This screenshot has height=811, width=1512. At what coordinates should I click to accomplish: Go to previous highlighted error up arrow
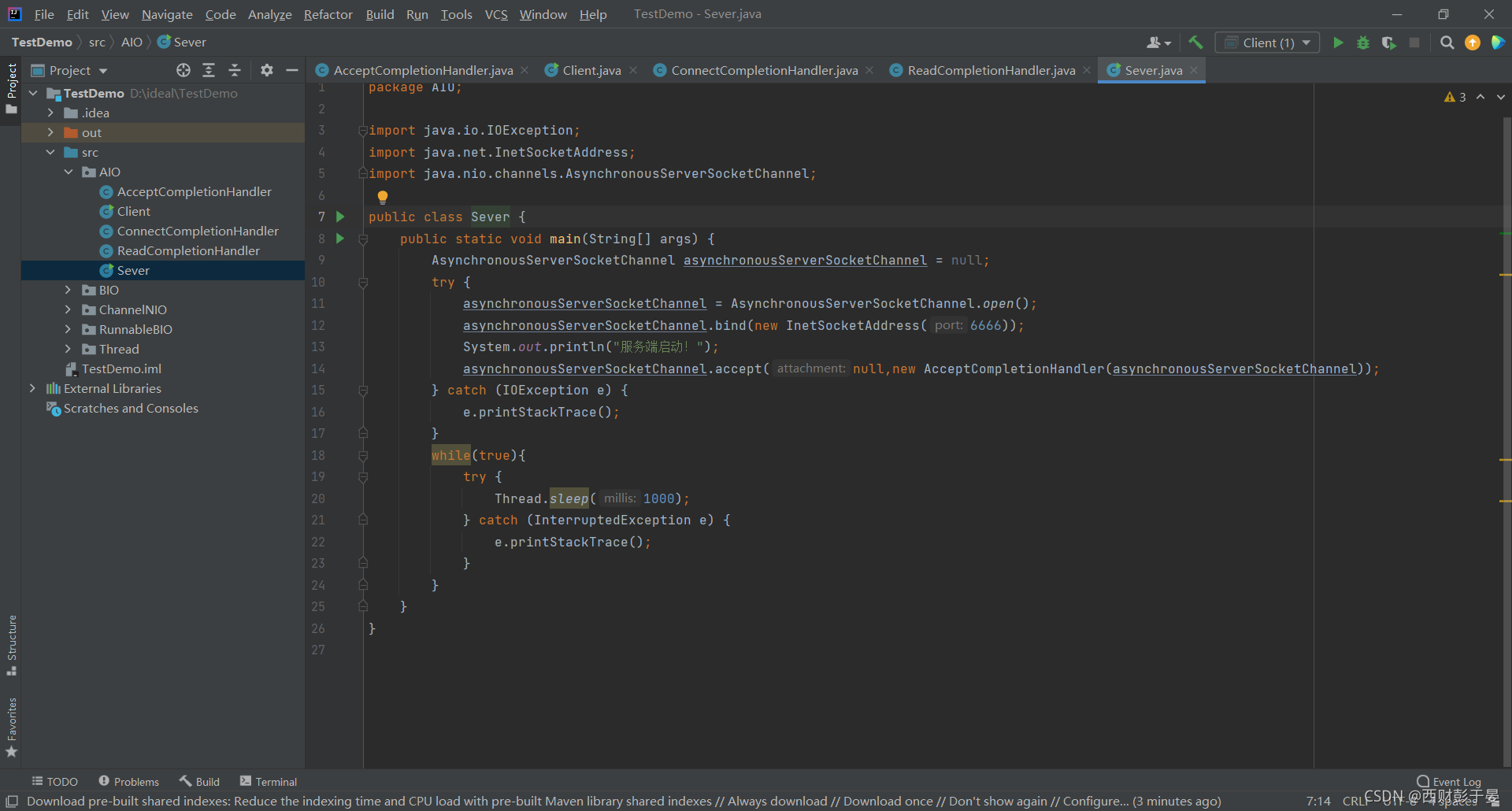[x=1480, y=97]
